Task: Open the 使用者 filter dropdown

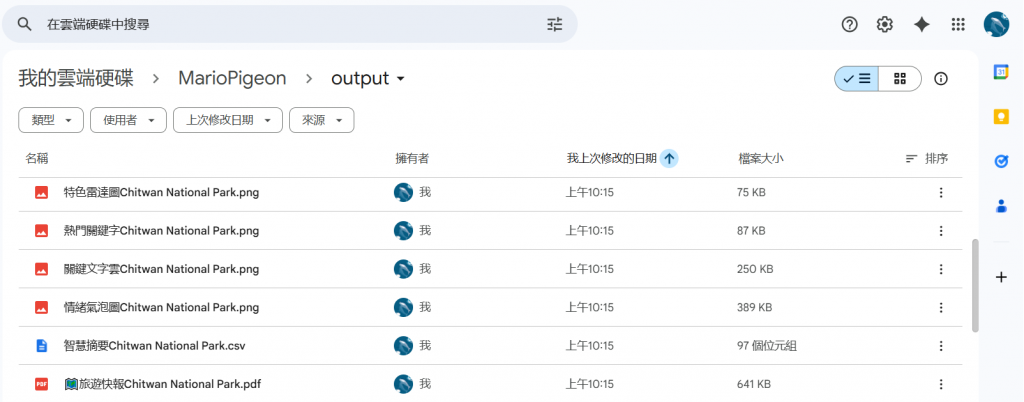Action: click(128, 120)
